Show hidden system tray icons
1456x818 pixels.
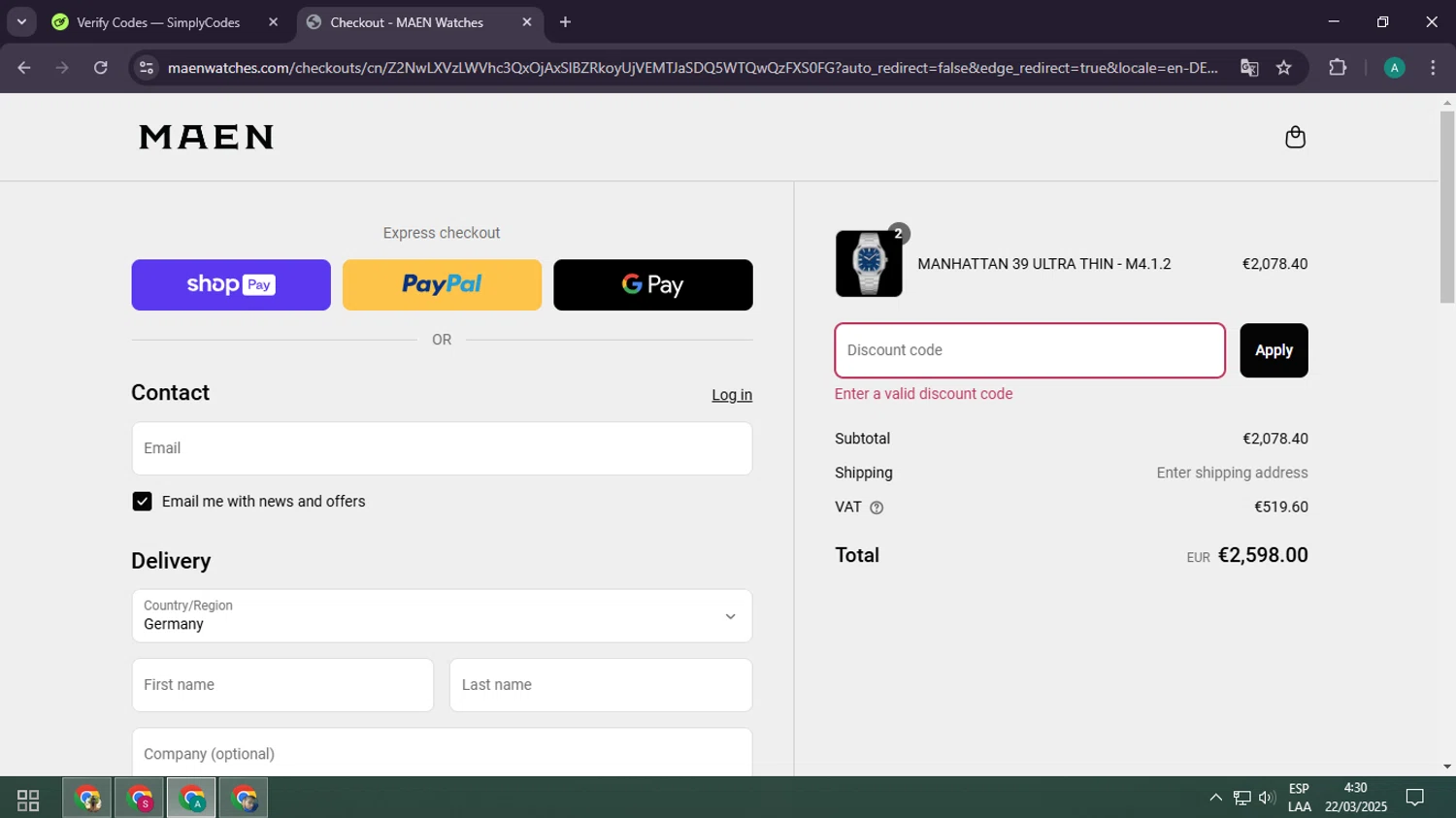pos(1215,798)
